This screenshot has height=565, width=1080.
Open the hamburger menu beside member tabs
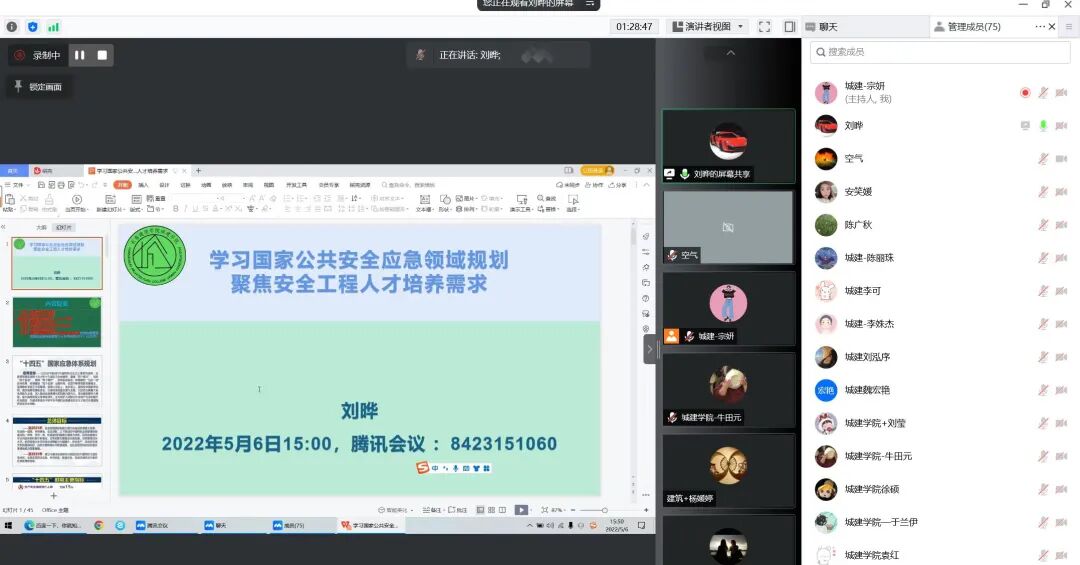1069,27
